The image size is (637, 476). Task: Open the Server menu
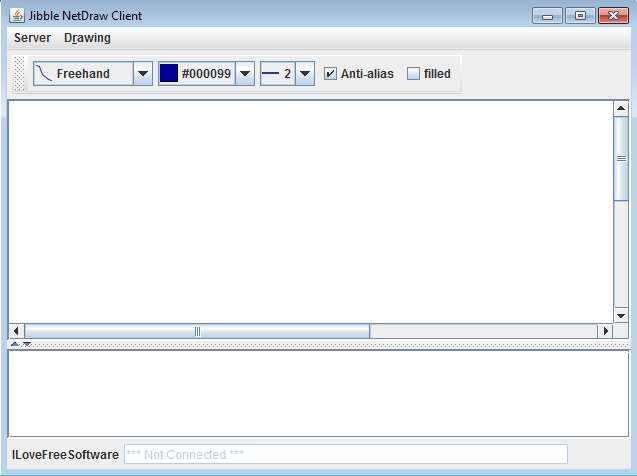coord(32,38)
